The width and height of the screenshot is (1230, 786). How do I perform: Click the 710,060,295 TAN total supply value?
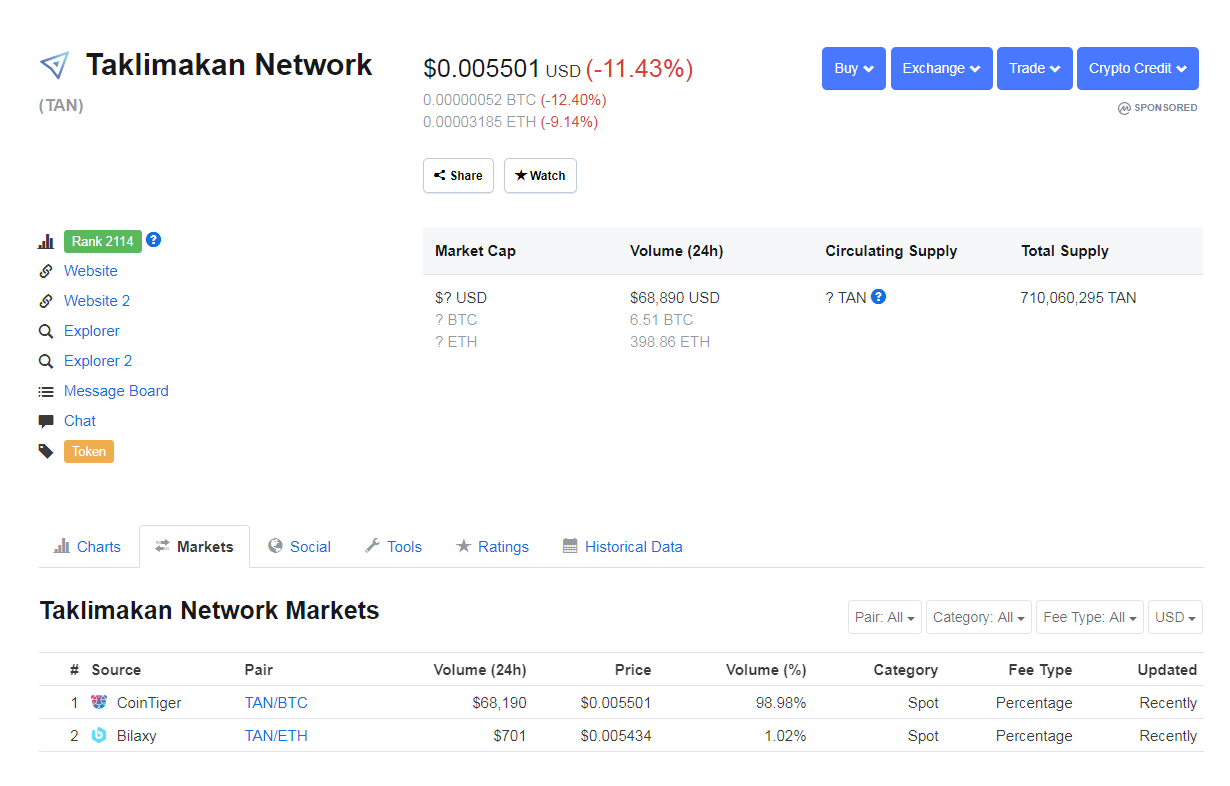(1078, 297)
